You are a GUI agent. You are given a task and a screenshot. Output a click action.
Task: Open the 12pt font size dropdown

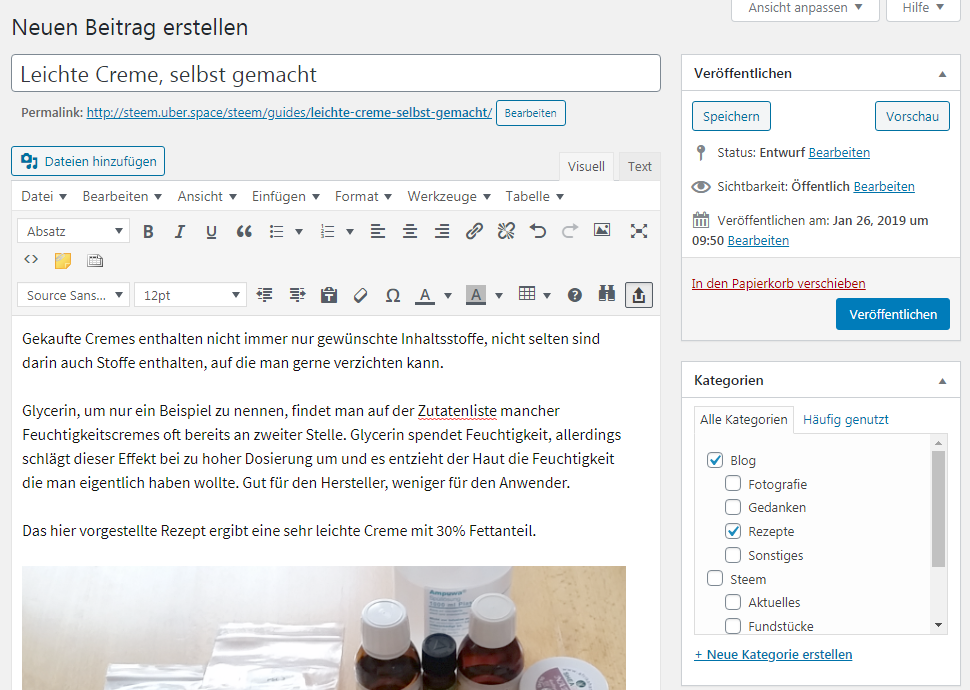pos(190,295)
